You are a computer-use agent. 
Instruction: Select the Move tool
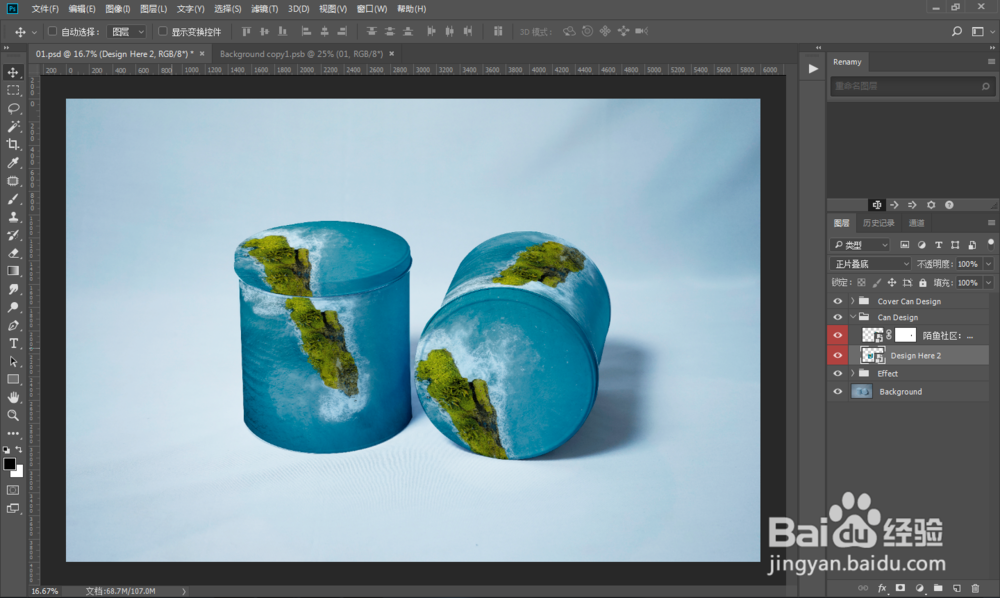(x=13, y=72)
